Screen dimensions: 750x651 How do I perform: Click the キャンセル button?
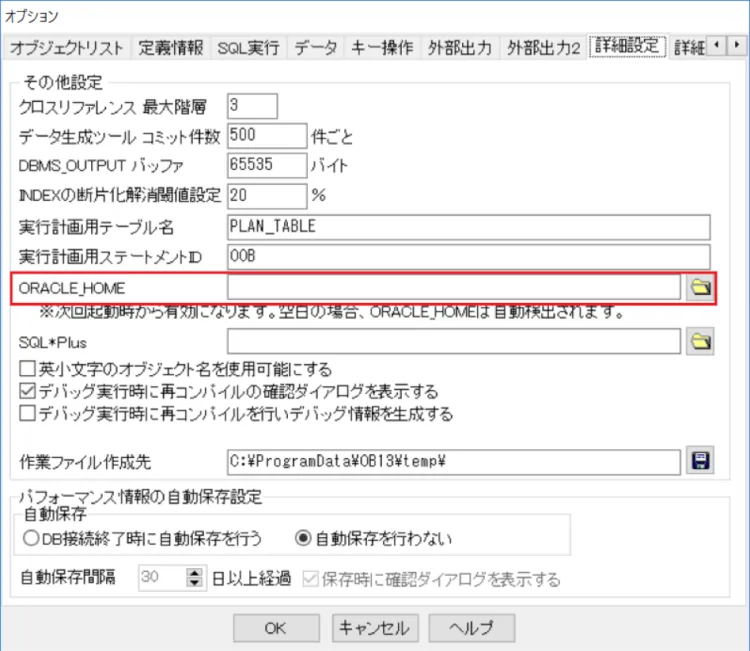pyautogui.click(x=375, y=628)
